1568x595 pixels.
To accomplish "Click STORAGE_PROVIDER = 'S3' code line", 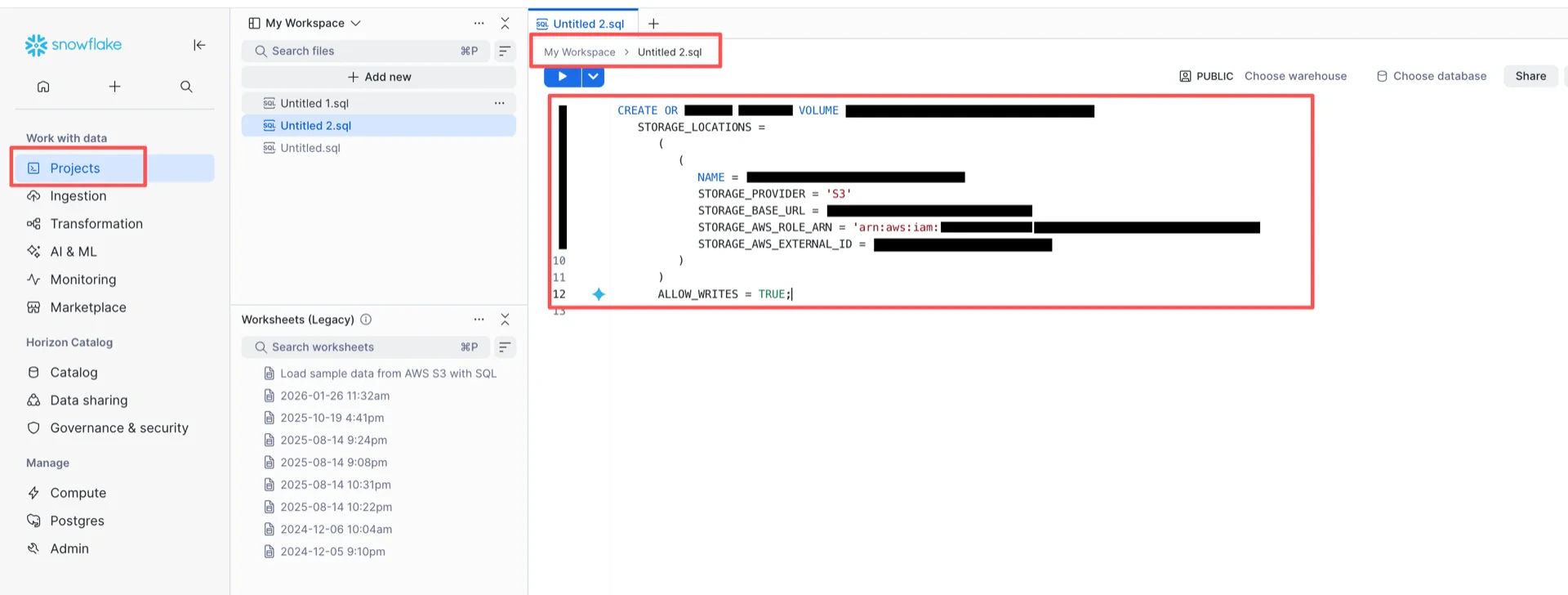I will pos(774,194).
